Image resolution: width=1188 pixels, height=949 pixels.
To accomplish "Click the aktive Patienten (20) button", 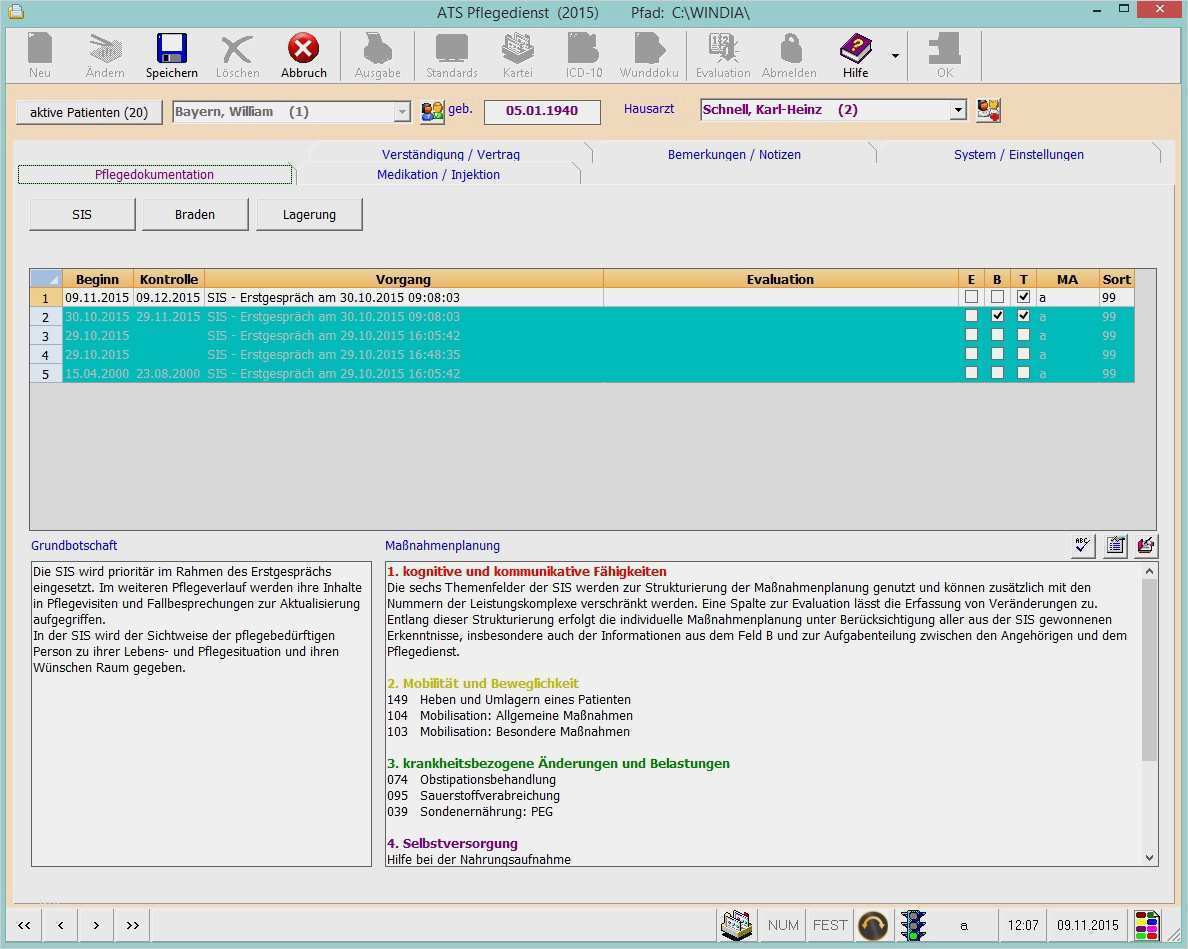I will 89,112.
